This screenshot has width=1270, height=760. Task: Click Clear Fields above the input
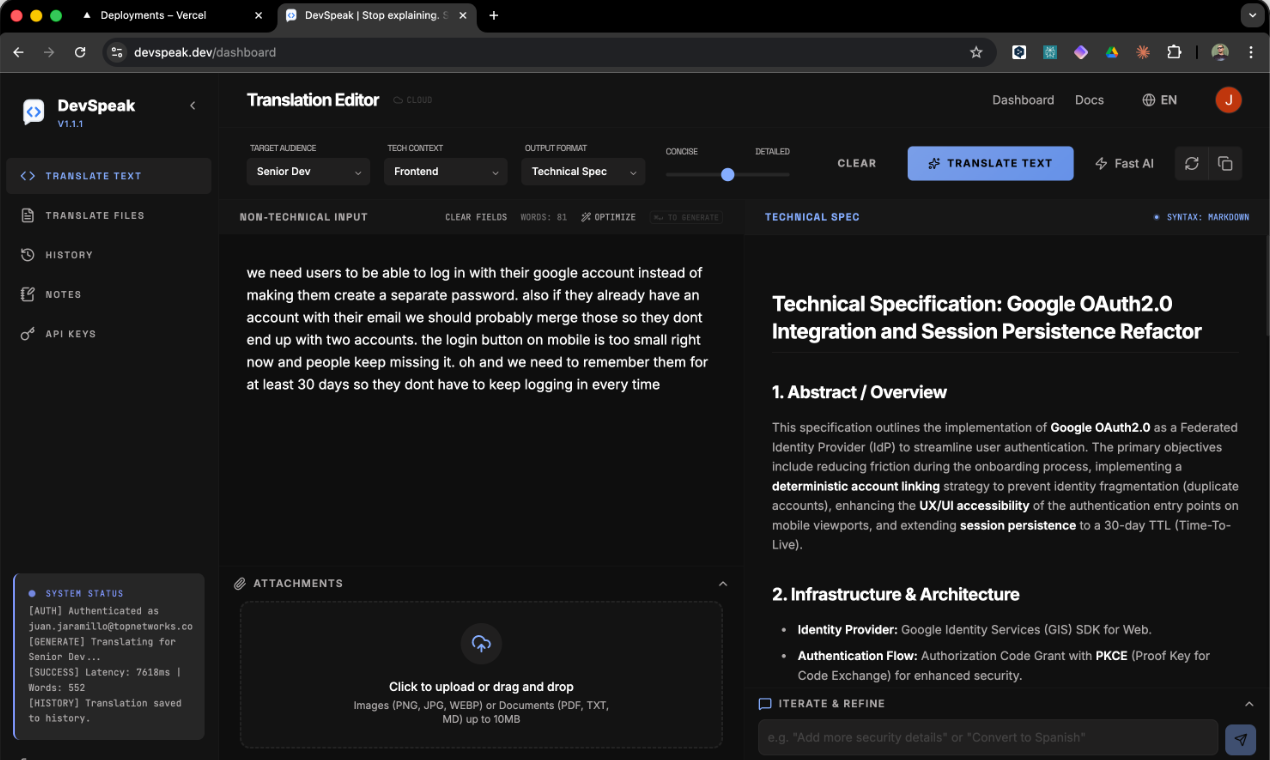[476, 216]
